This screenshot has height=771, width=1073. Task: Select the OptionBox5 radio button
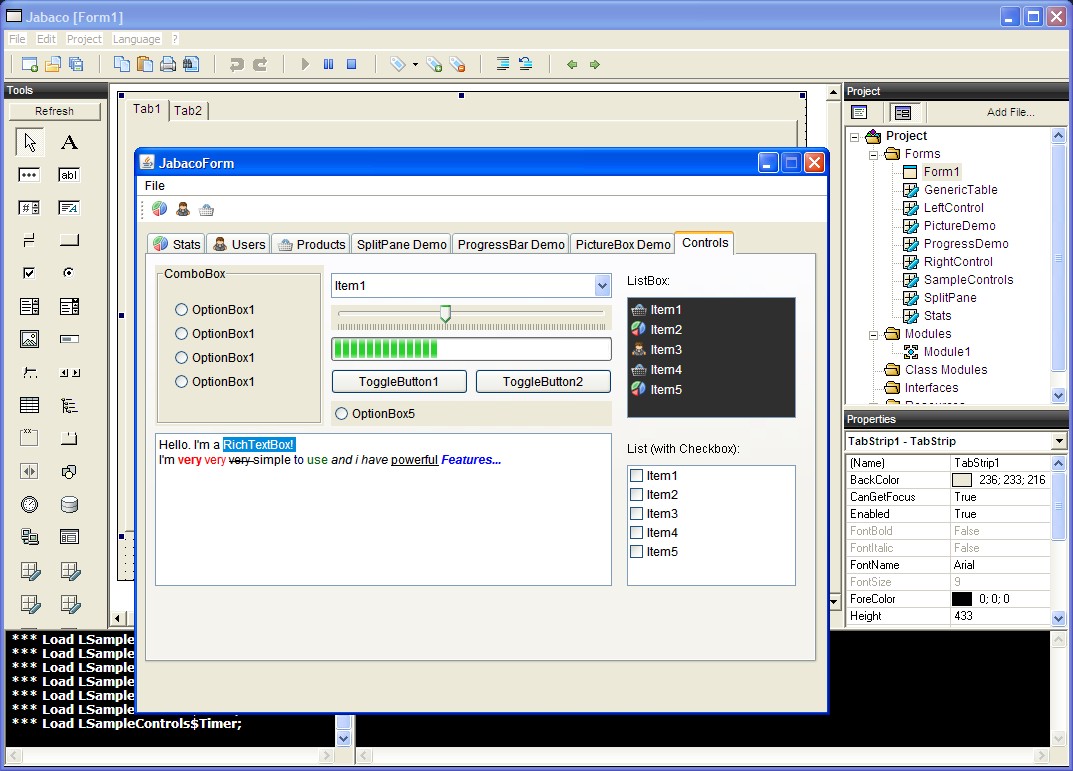click(341, 413)
